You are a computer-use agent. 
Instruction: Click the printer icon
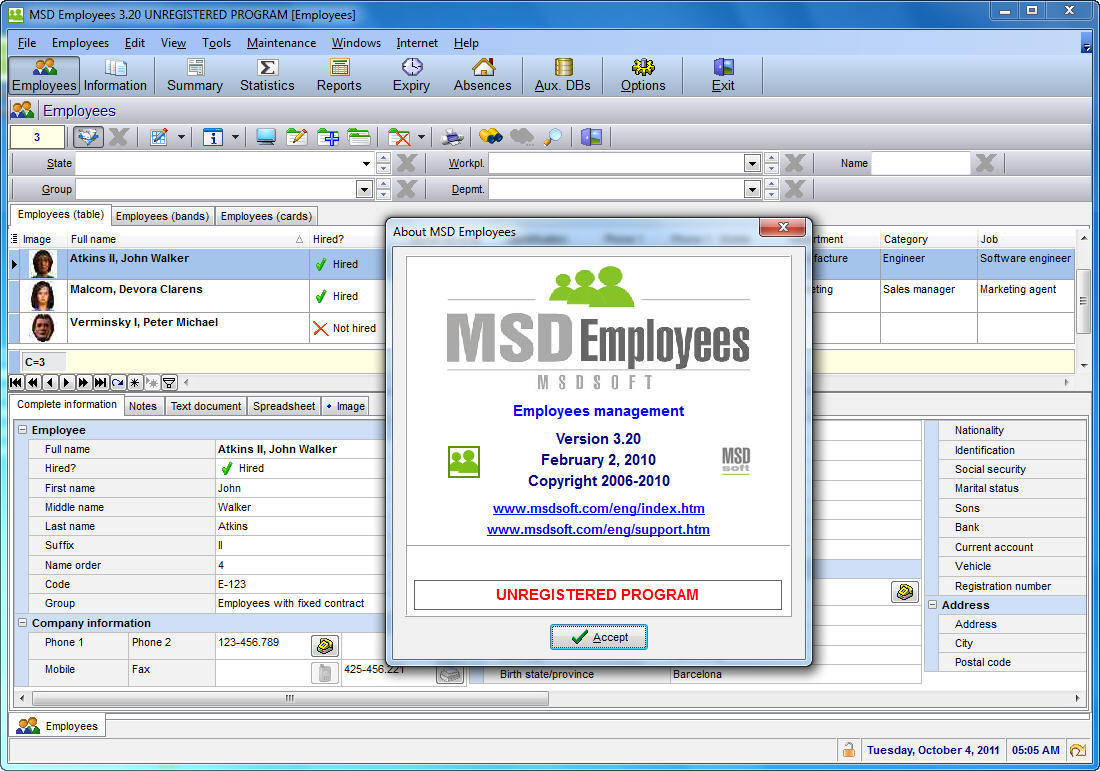(452, 137)
